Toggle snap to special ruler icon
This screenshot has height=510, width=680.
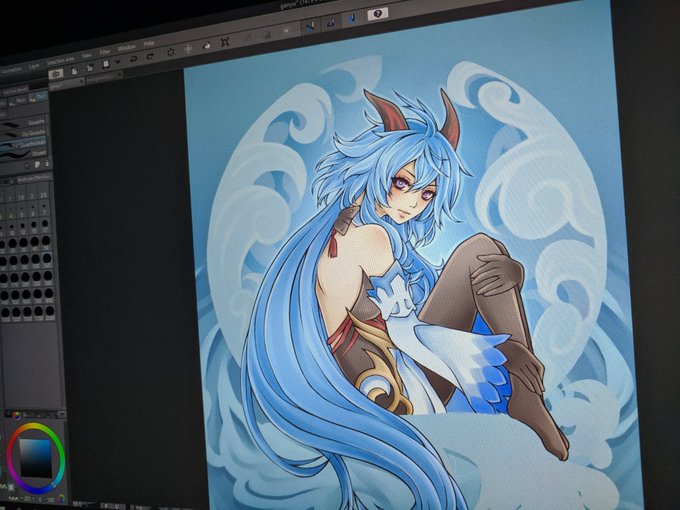330,22
